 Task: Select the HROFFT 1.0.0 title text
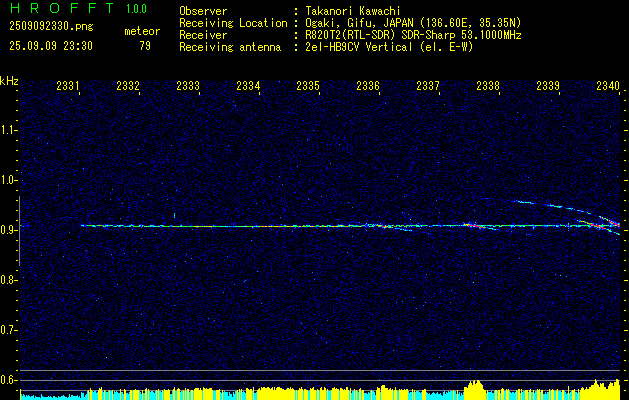(78, 8)
